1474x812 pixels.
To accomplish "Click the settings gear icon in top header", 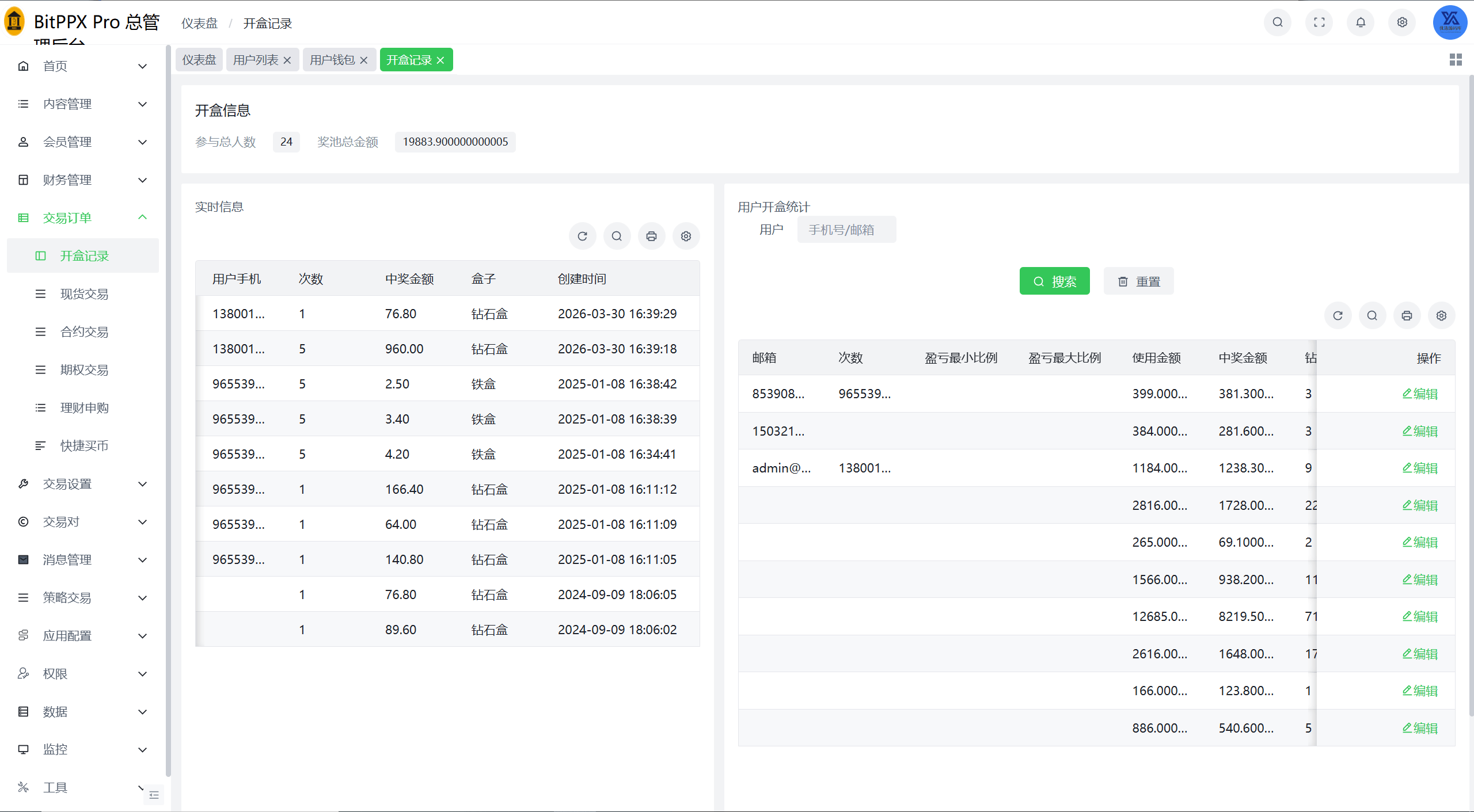I will (x=1401, y=22).
